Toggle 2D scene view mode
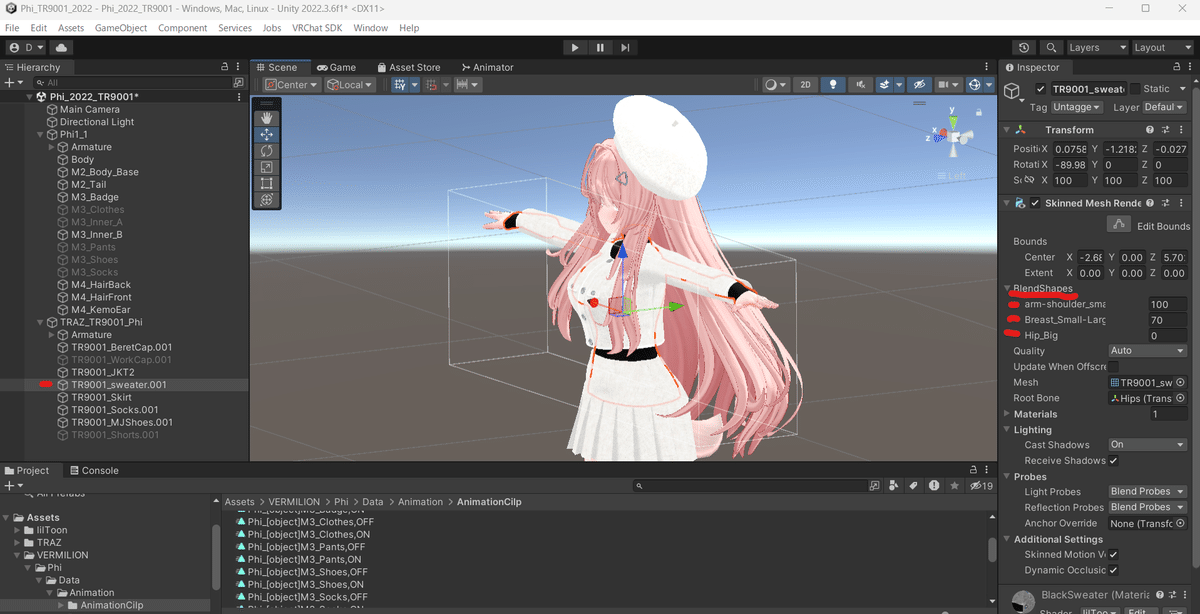The width and height of the screenshot is (1200, 614). click(805, 85)
